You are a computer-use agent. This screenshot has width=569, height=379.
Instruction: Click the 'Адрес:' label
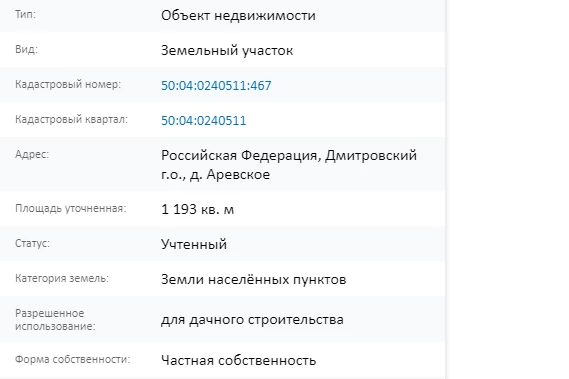tap(32, 154)
